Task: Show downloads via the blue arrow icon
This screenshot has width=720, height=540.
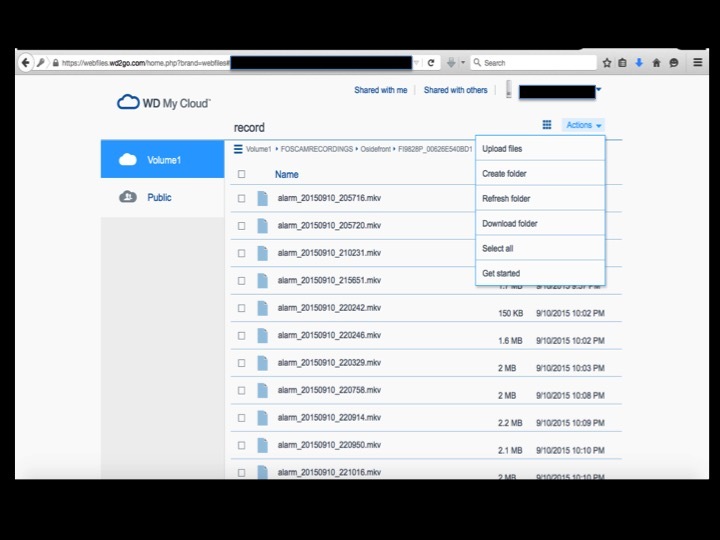Action: tap(639, 63)
